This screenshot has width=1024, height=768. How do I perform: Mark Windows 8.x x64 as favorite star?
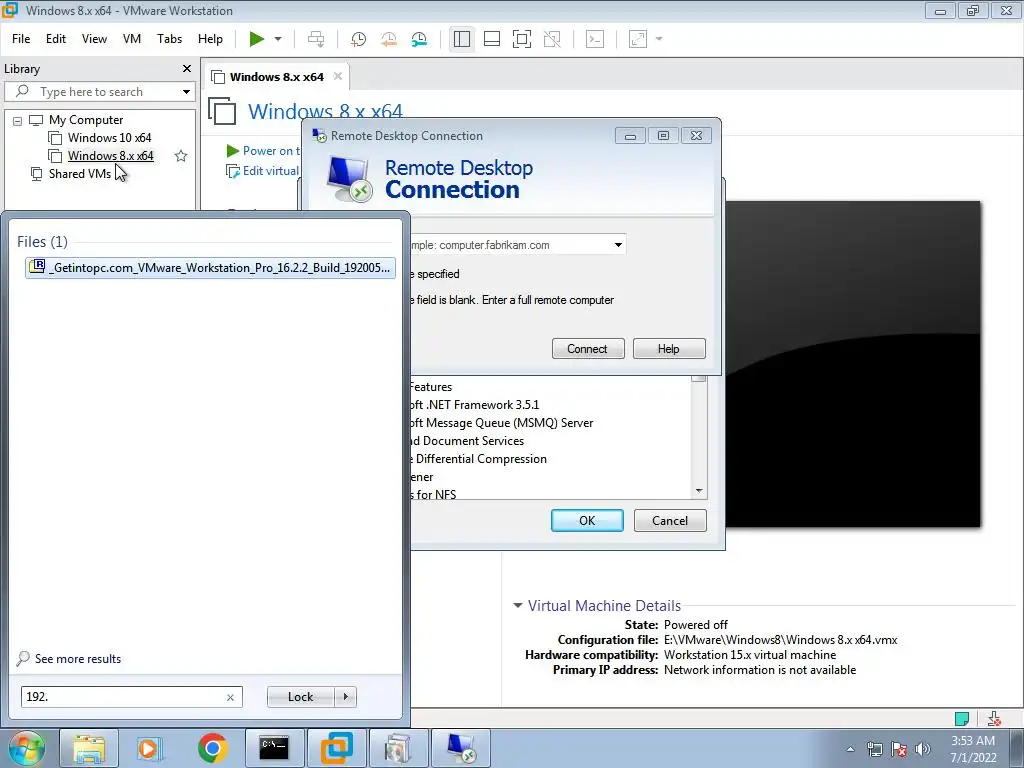click(x=181, y=155)
